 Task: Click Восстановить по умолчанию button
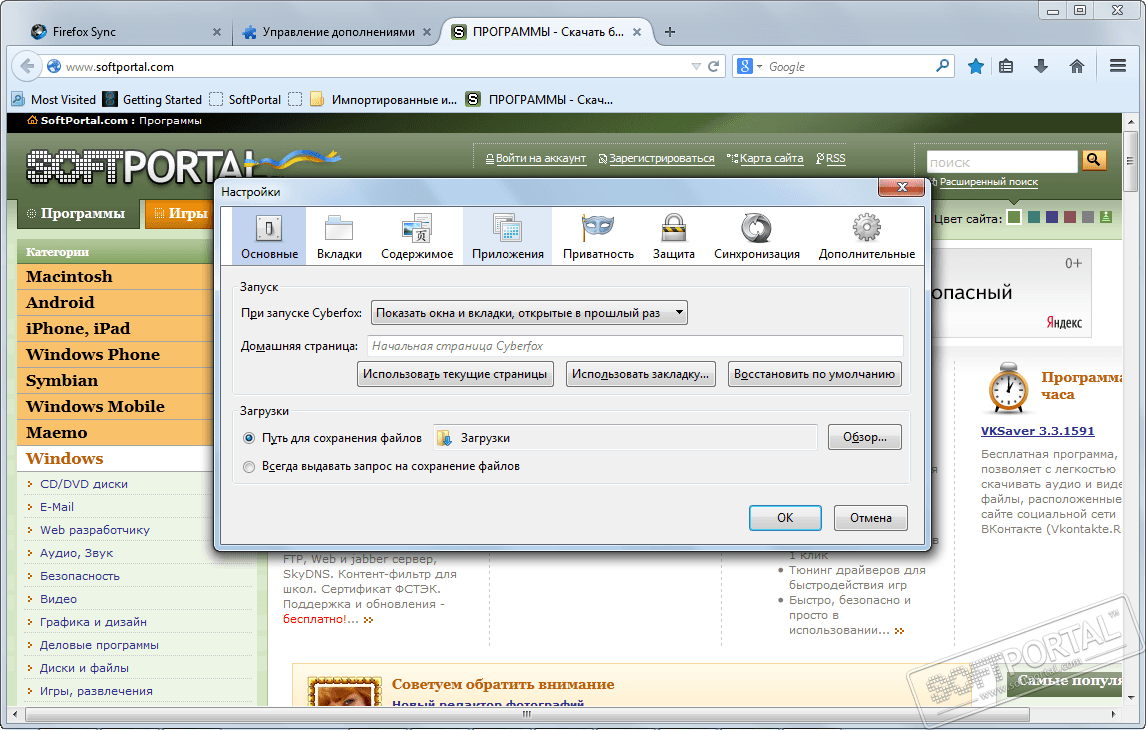tap(814, 374)
